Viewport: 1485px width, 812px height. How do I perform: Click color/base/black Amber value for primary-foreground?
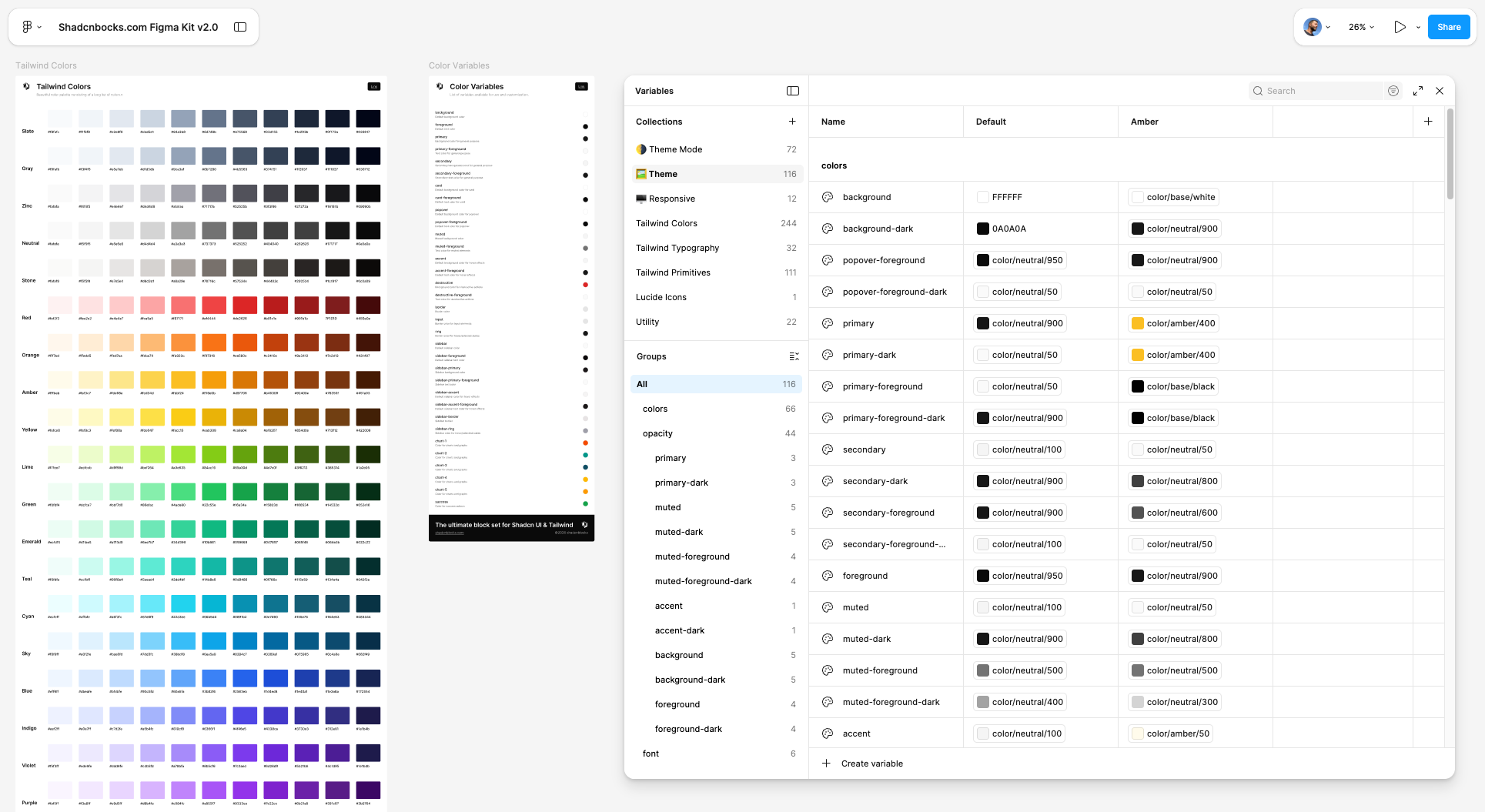[1173, 386]
